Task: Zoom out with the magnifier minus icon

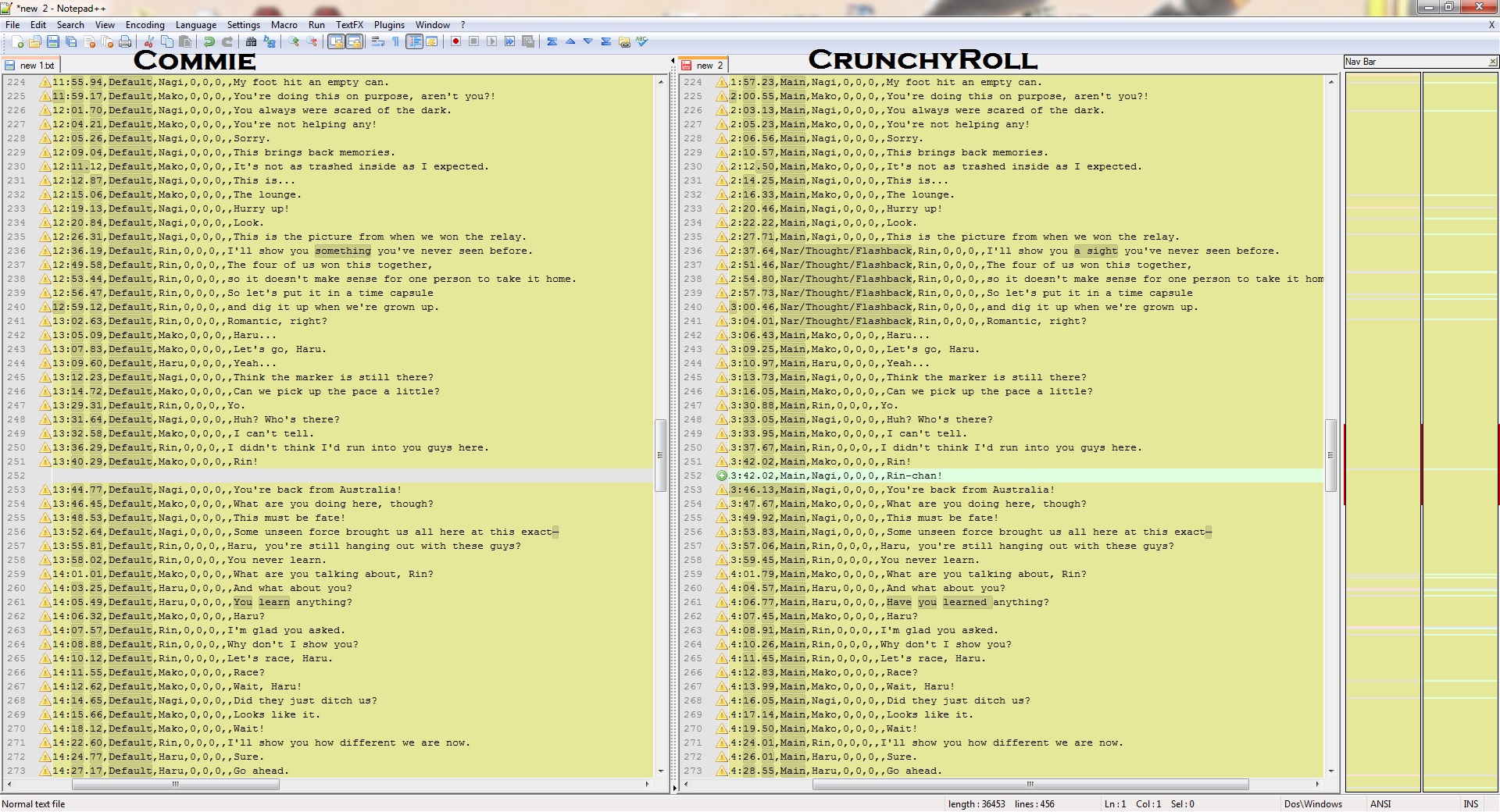Action: [312, 41]
